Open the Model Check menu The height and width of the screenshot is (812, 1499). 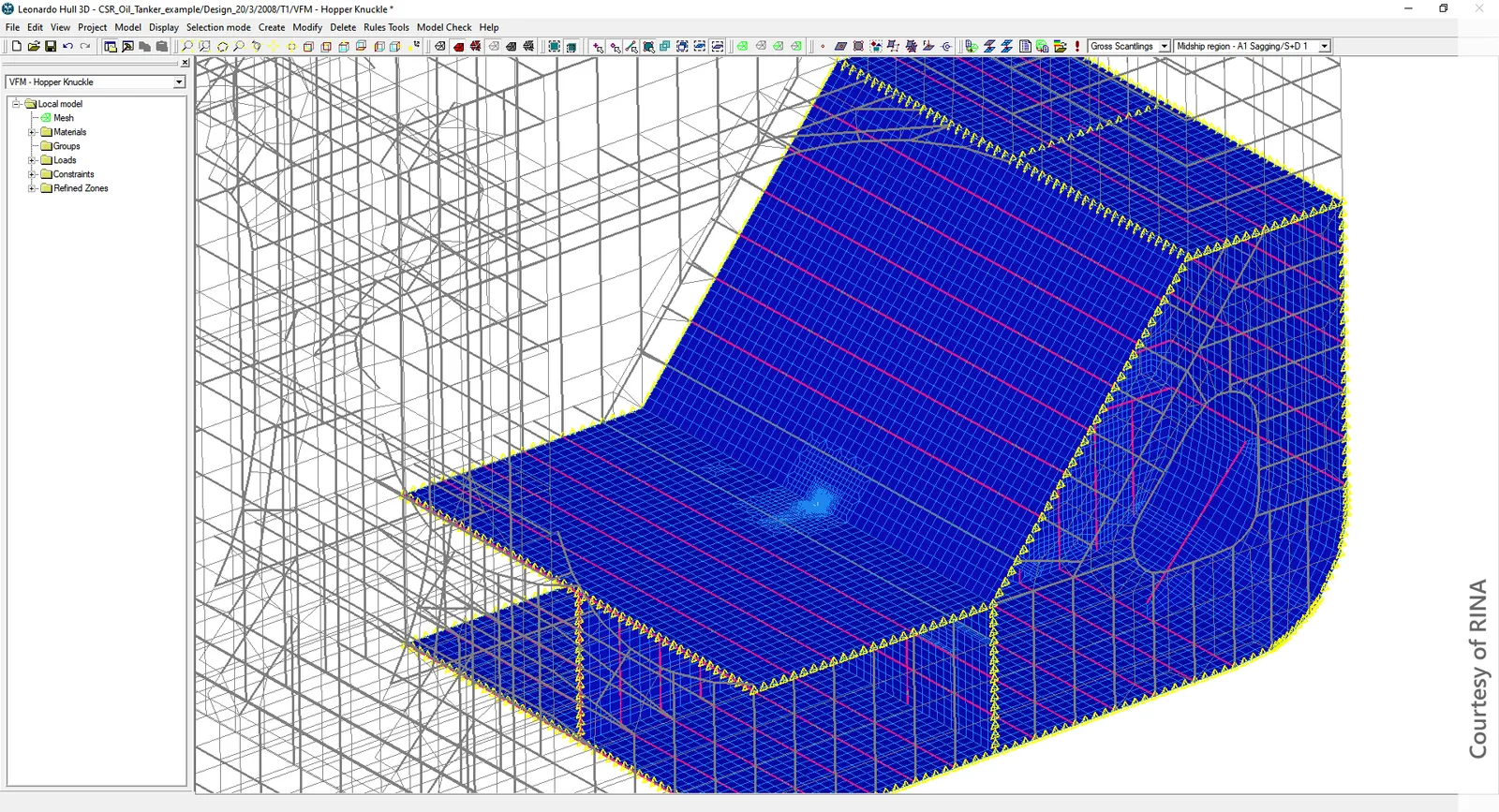(x=444, y=27)
